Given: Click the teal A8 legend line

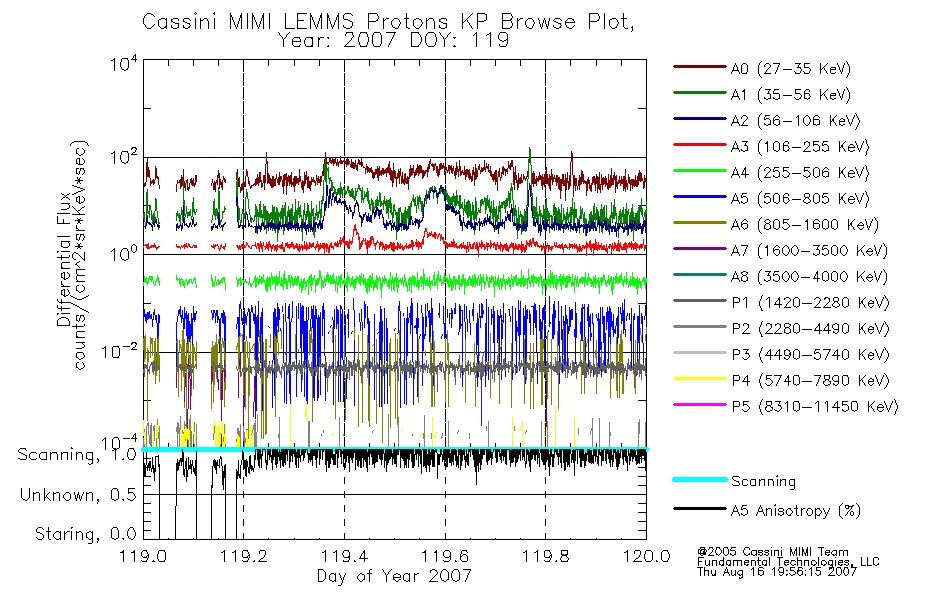Looking at the screenshot, I should [699, 275].
